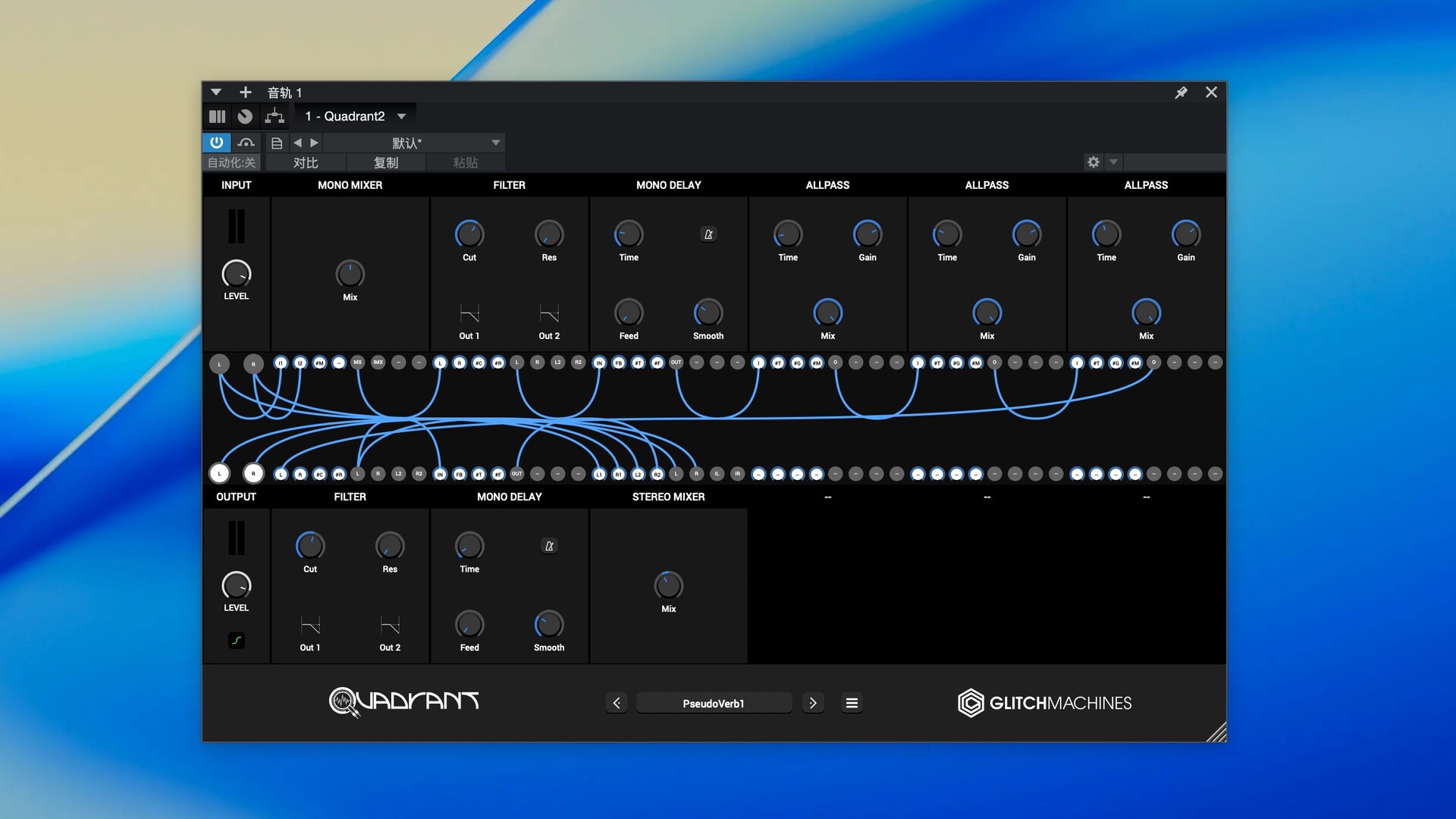Pin the plugin window
Screen dimensions: 1456x819
click(x=1181, y=93)
